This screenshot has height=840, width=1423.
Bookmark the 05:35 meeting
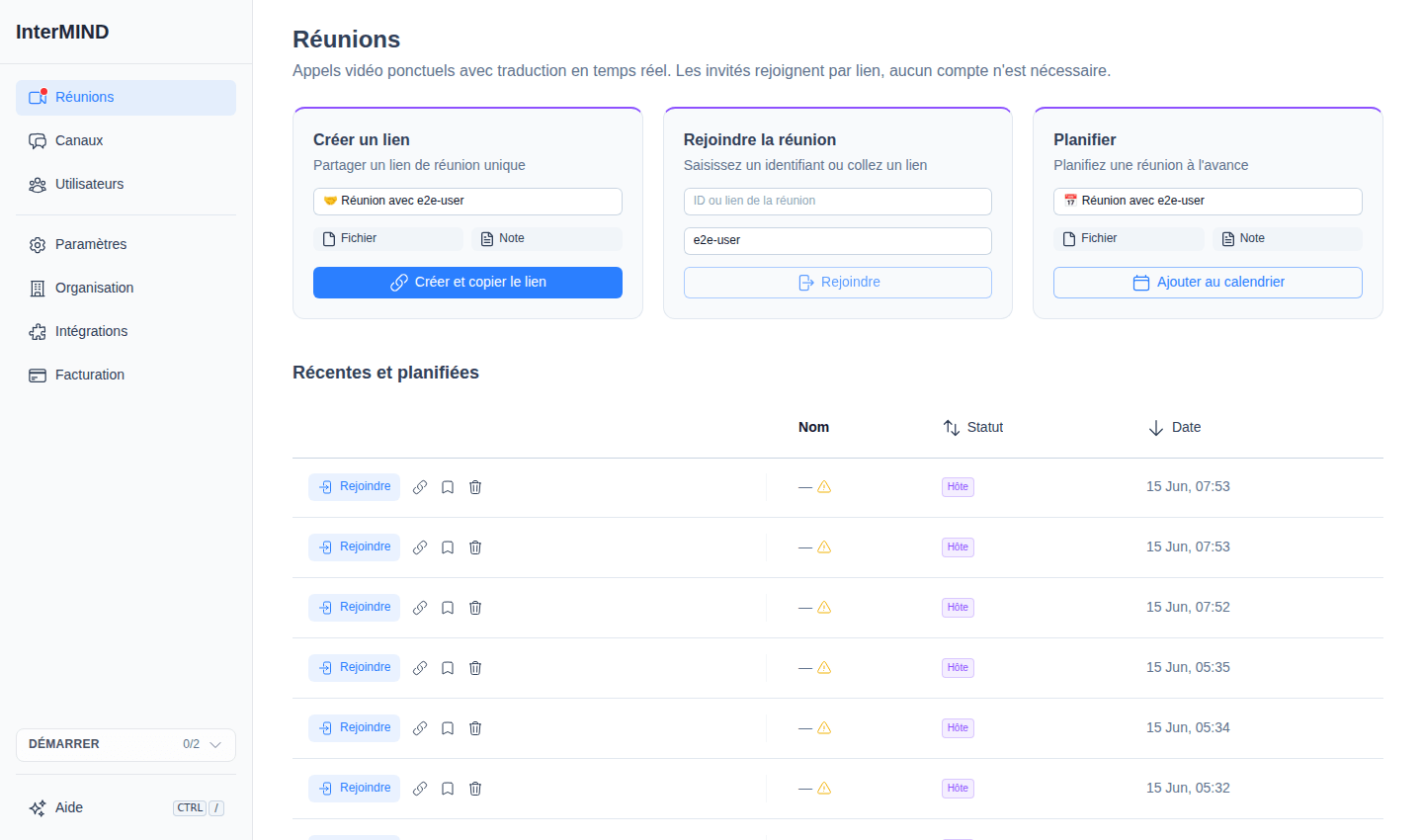448,668
